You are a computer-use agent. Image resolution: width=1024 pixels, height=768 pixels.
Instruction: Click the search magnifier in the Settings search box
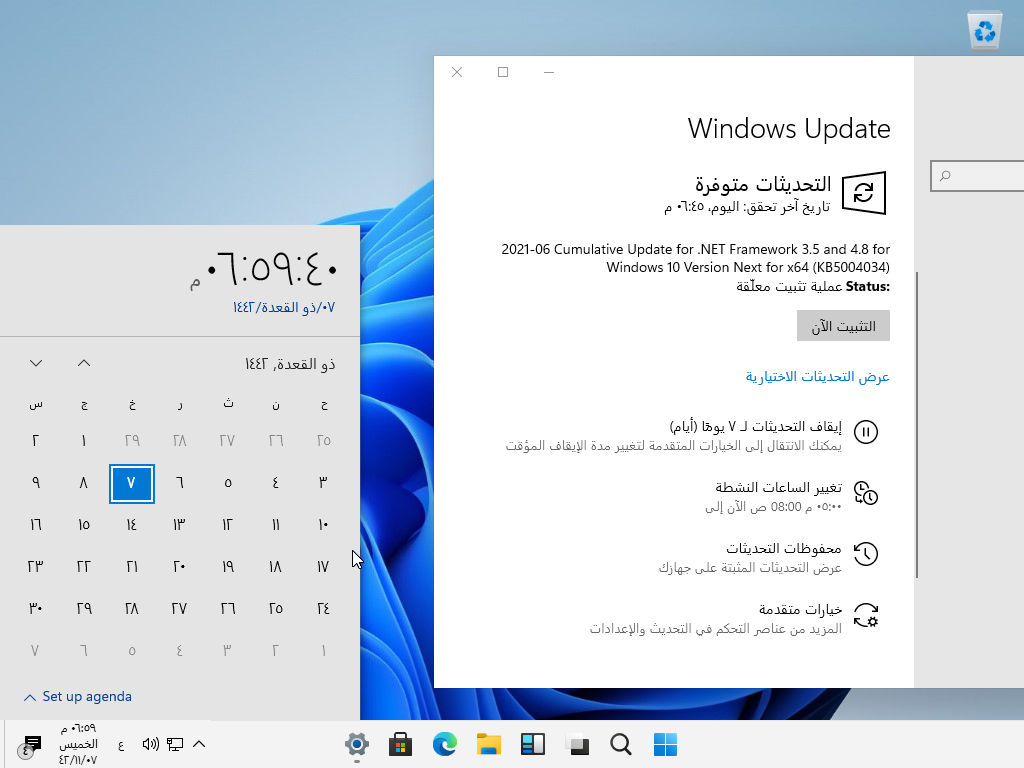pos(945,176)
